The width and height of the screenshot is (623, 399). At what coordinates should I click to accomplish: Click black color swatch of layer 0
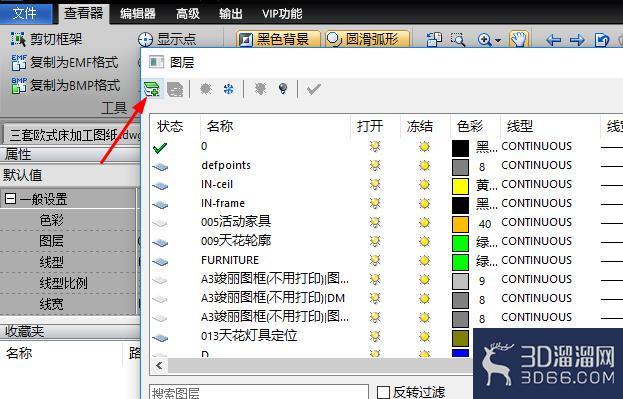pos(460,148)
